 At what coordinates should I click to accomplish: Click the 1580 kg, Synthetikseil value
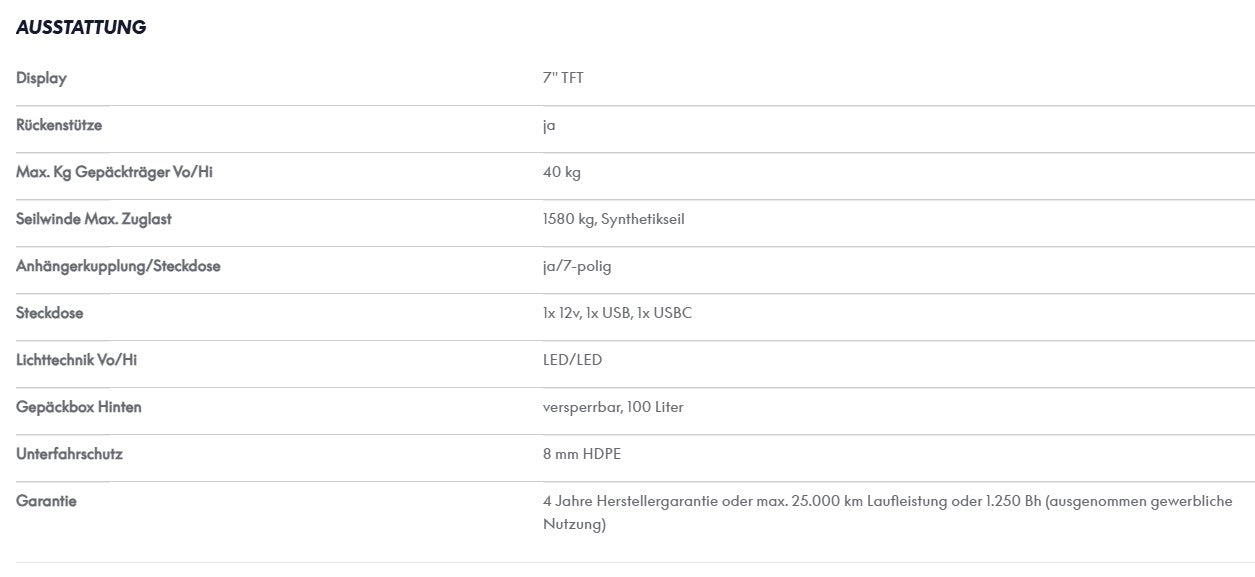pyautogui.click(x=614, y=219)
